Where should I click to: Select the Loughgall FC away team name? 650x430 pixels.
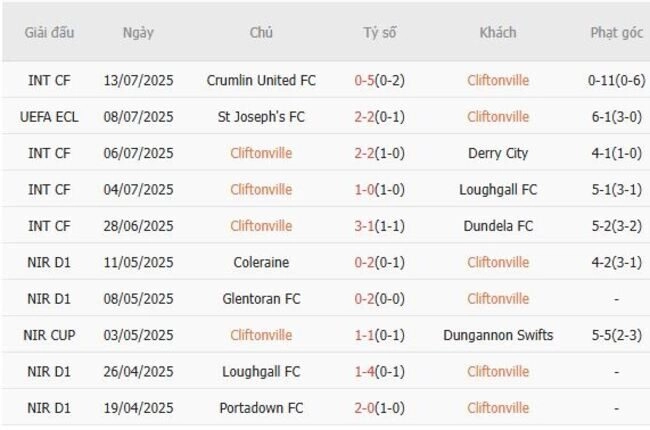pos(498,189)
